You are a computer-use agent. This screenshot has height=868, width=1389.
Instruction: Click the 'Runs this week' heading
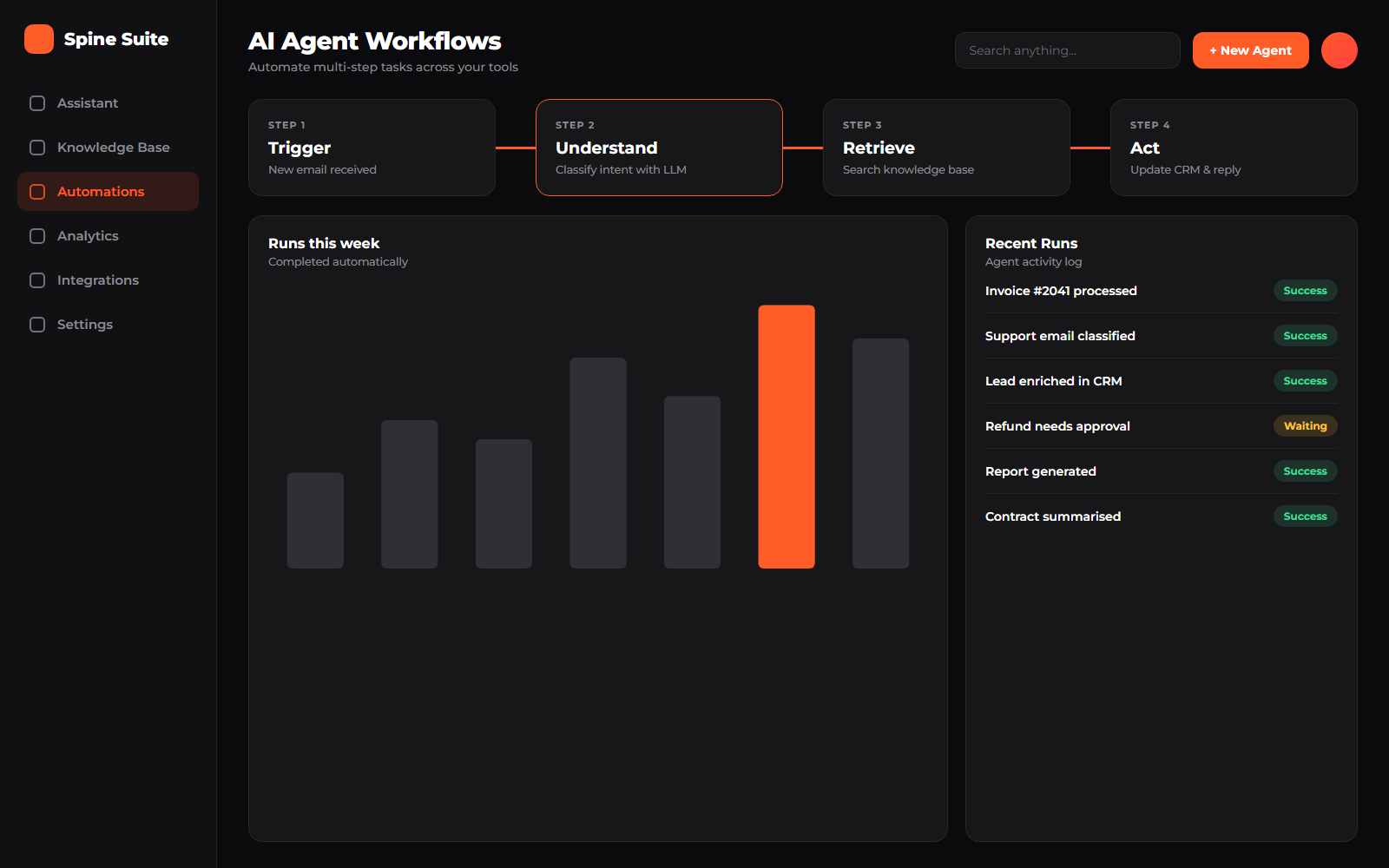point(324,244)
